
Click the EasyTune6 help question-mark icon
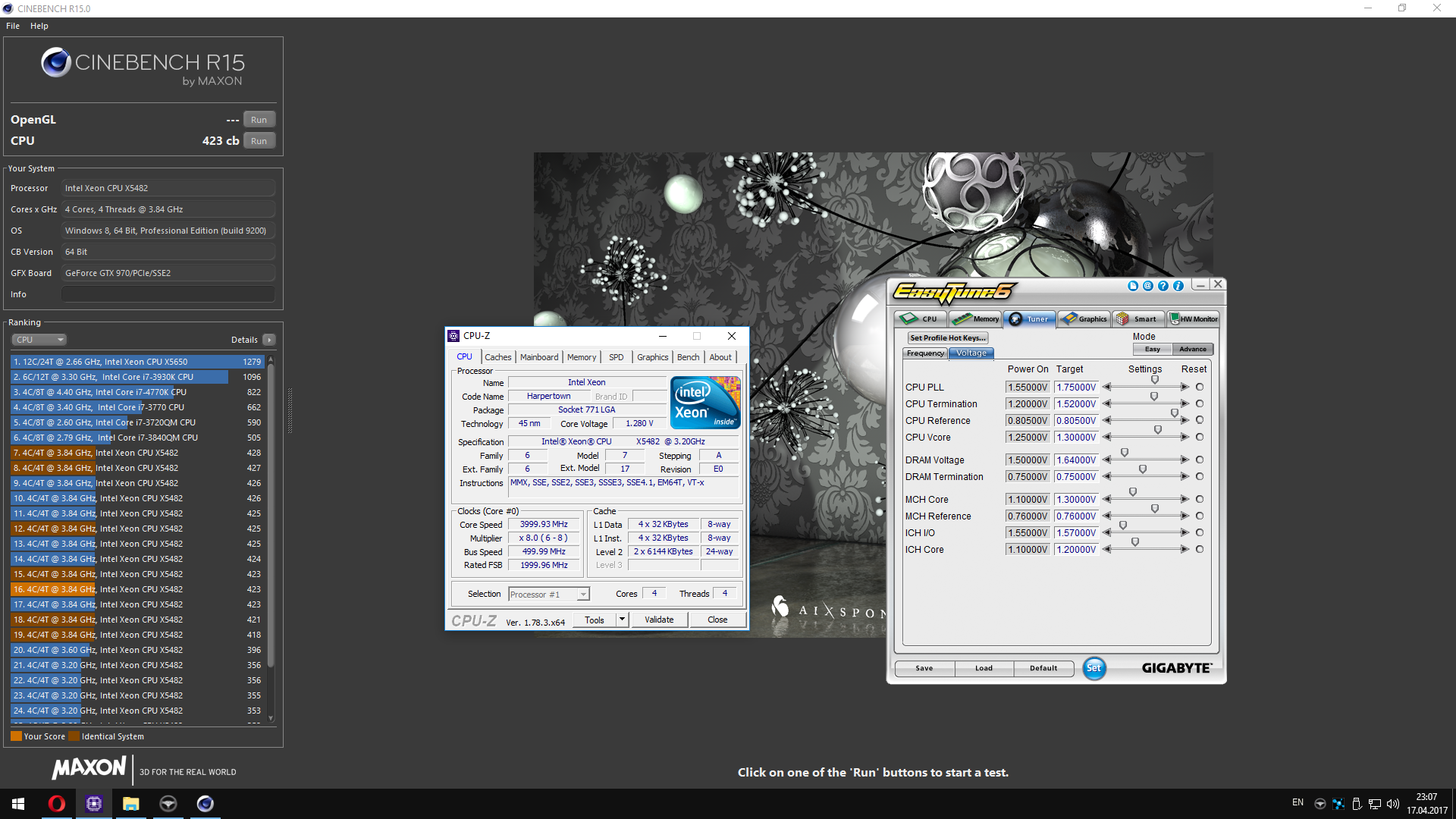click(x=1163, y=286)
